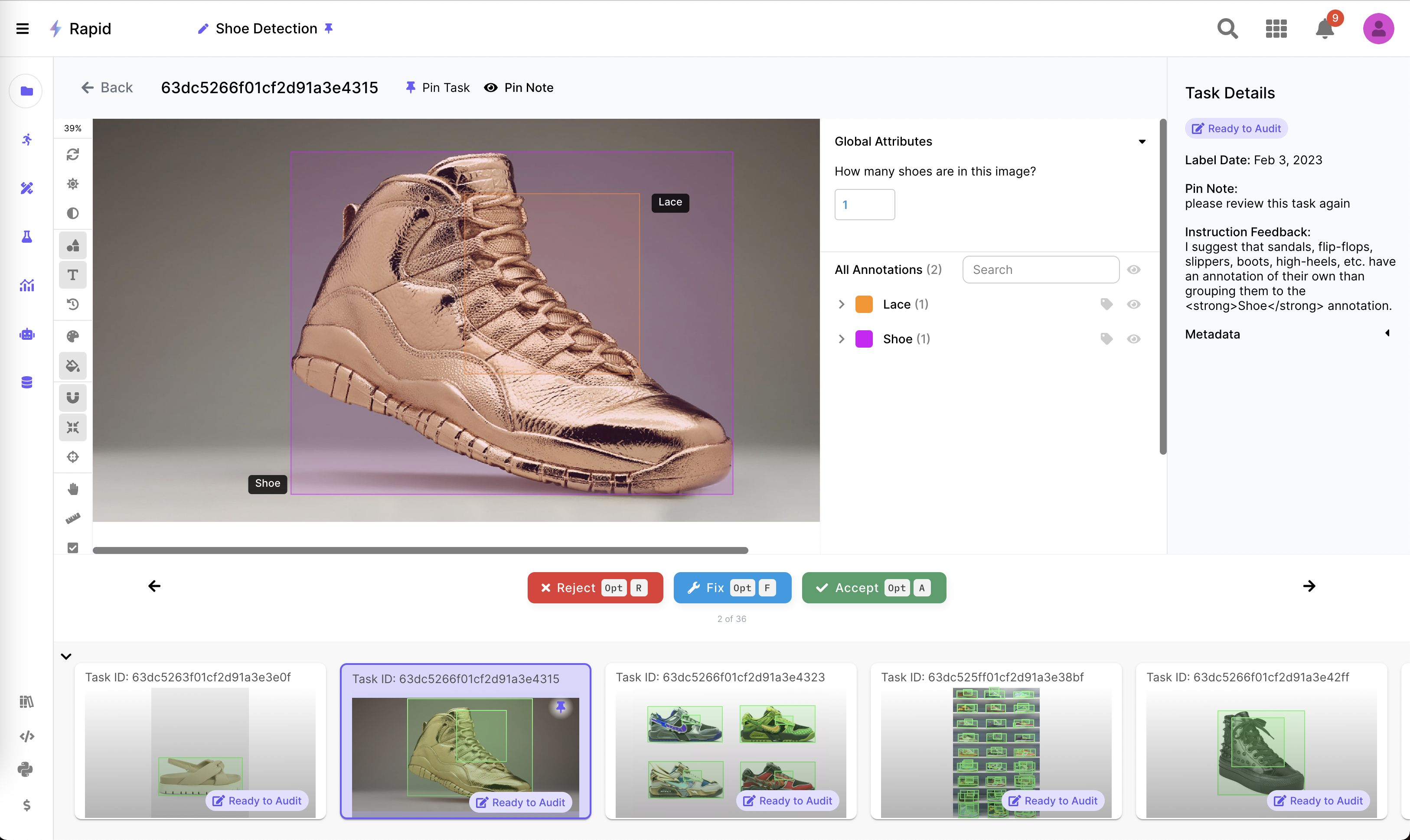Click the refresh/rotate icon in image toolbar
The height and width of the screenshot is (840, 1410).
tap(72, 155)
